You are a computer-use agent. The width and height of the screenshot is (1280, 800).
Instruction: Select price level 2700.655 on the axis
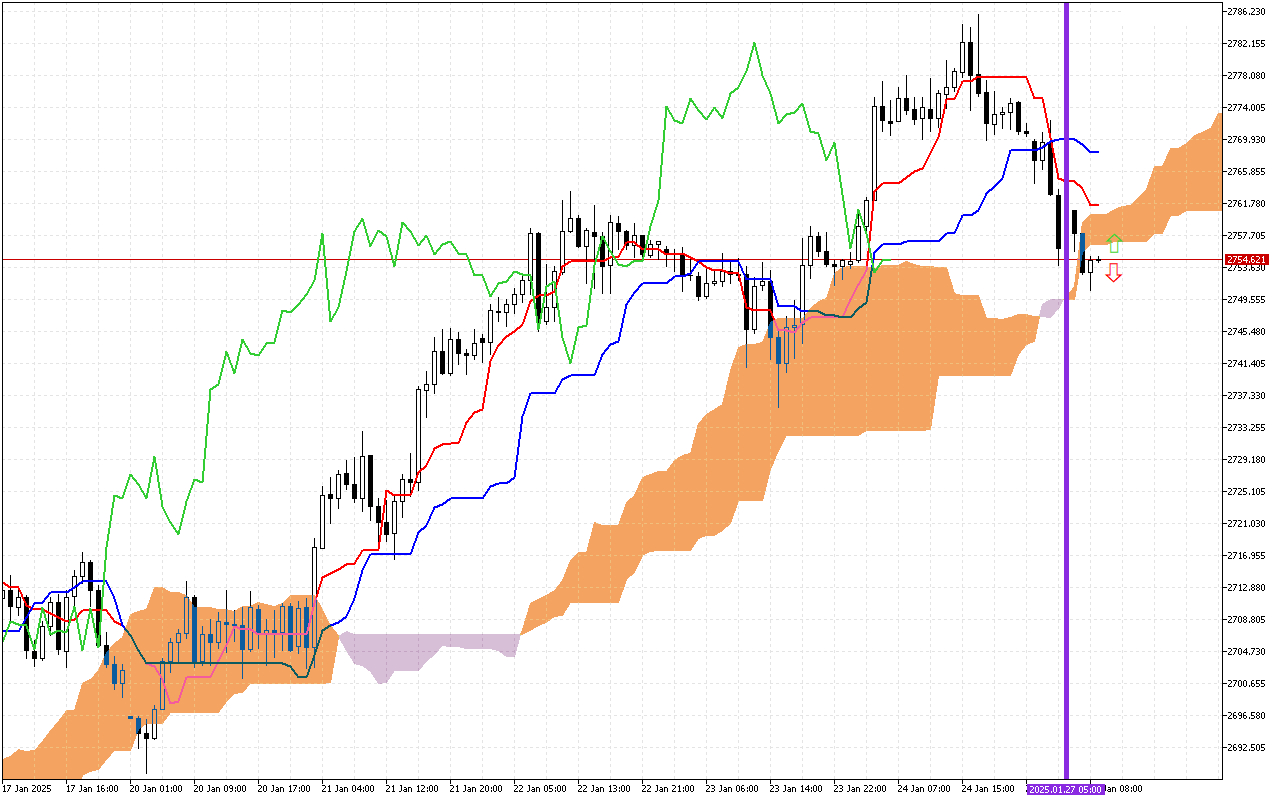[x=1245, y=684]
